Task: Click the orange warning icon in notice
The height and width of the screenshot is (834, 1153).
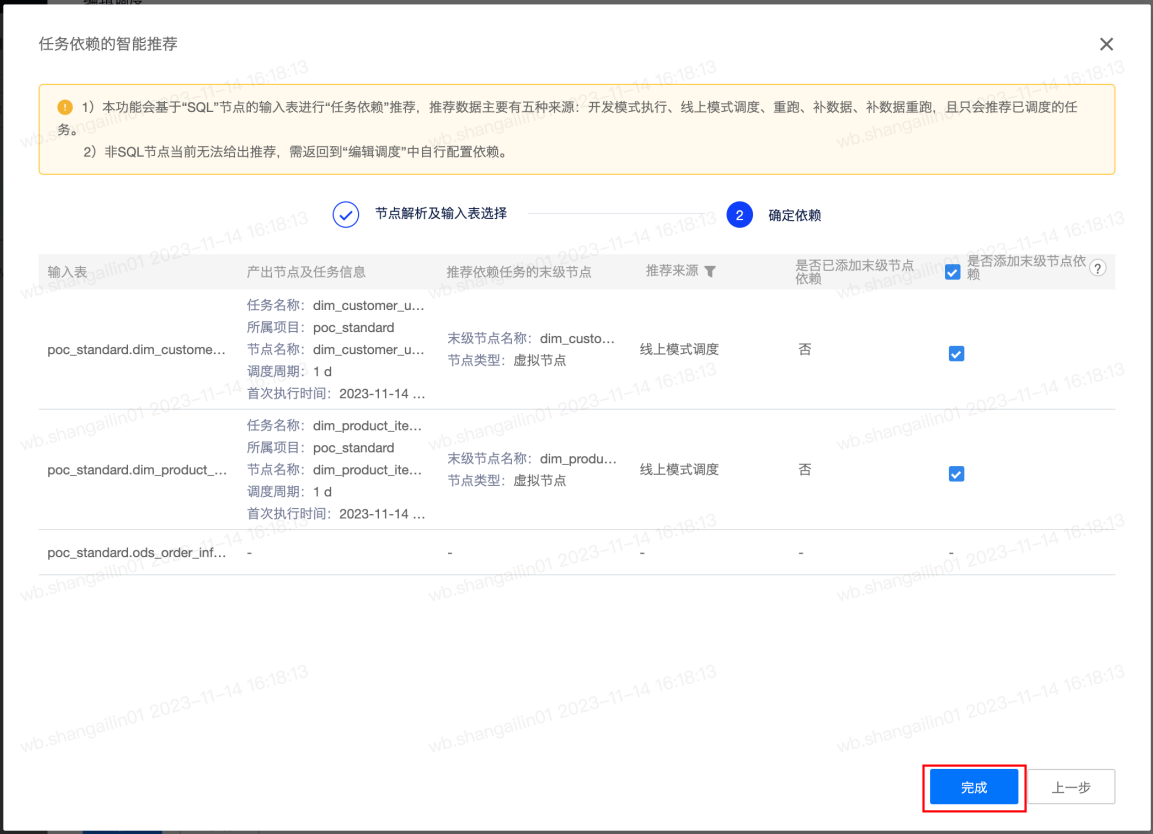Action: pyautogui.click(x=65, y=107)
